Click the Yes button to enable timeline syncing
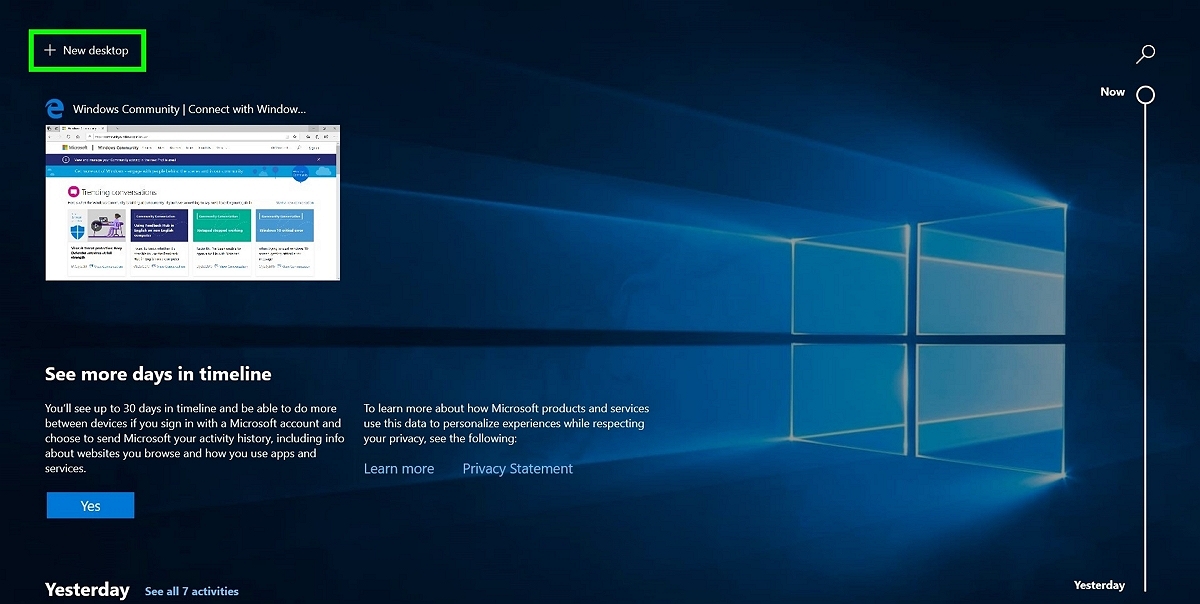 [x=89, y=505]
